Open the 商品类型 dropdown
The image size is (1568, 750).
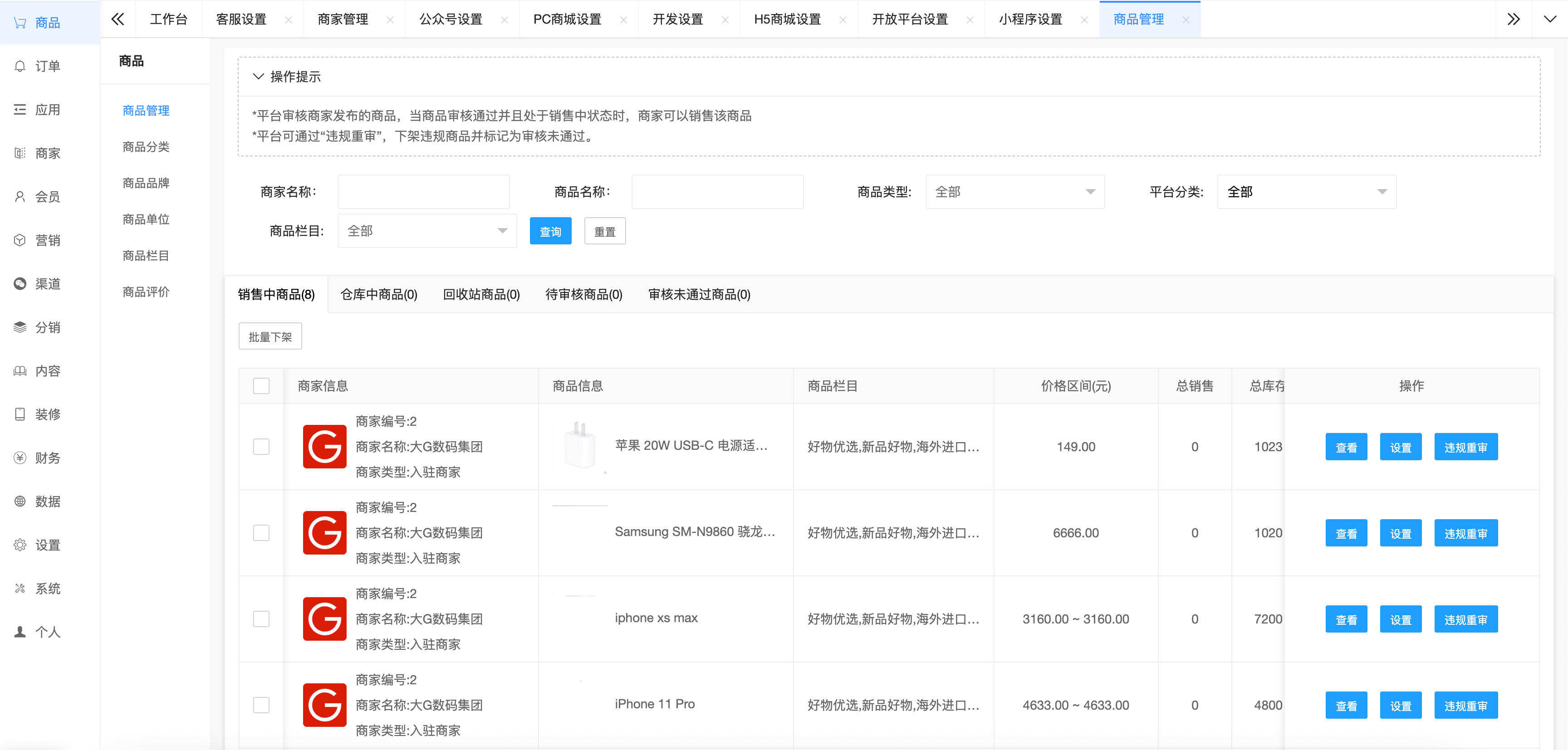click(1014, 192)
